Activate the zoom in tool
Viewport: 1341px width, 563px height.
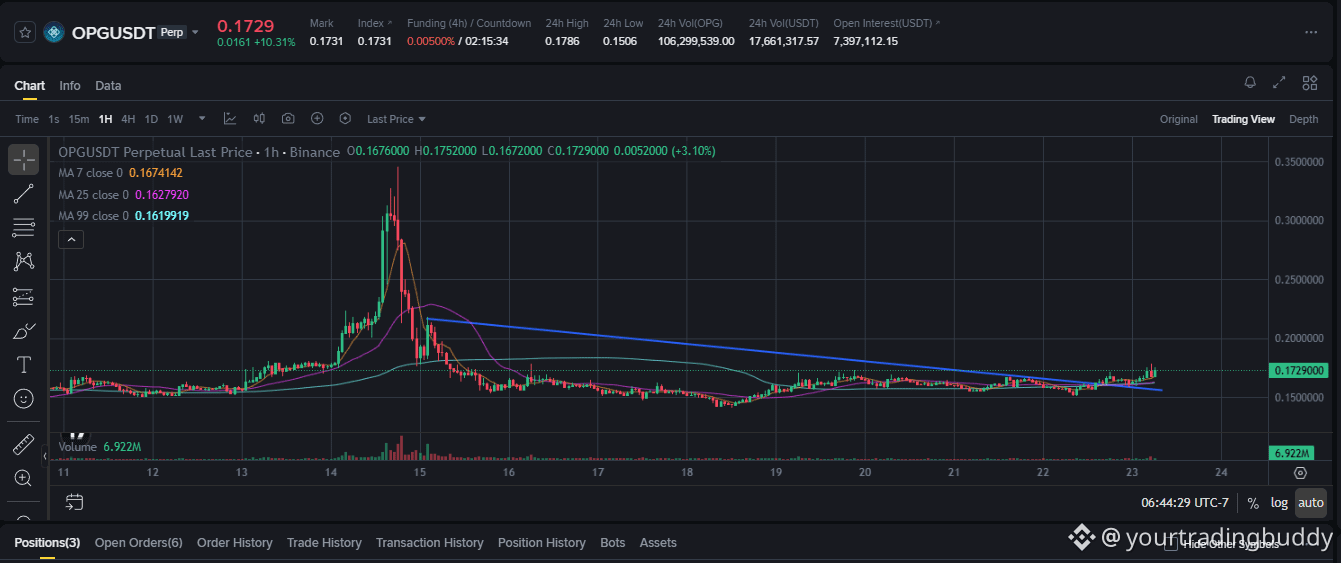tap(24, 478)
